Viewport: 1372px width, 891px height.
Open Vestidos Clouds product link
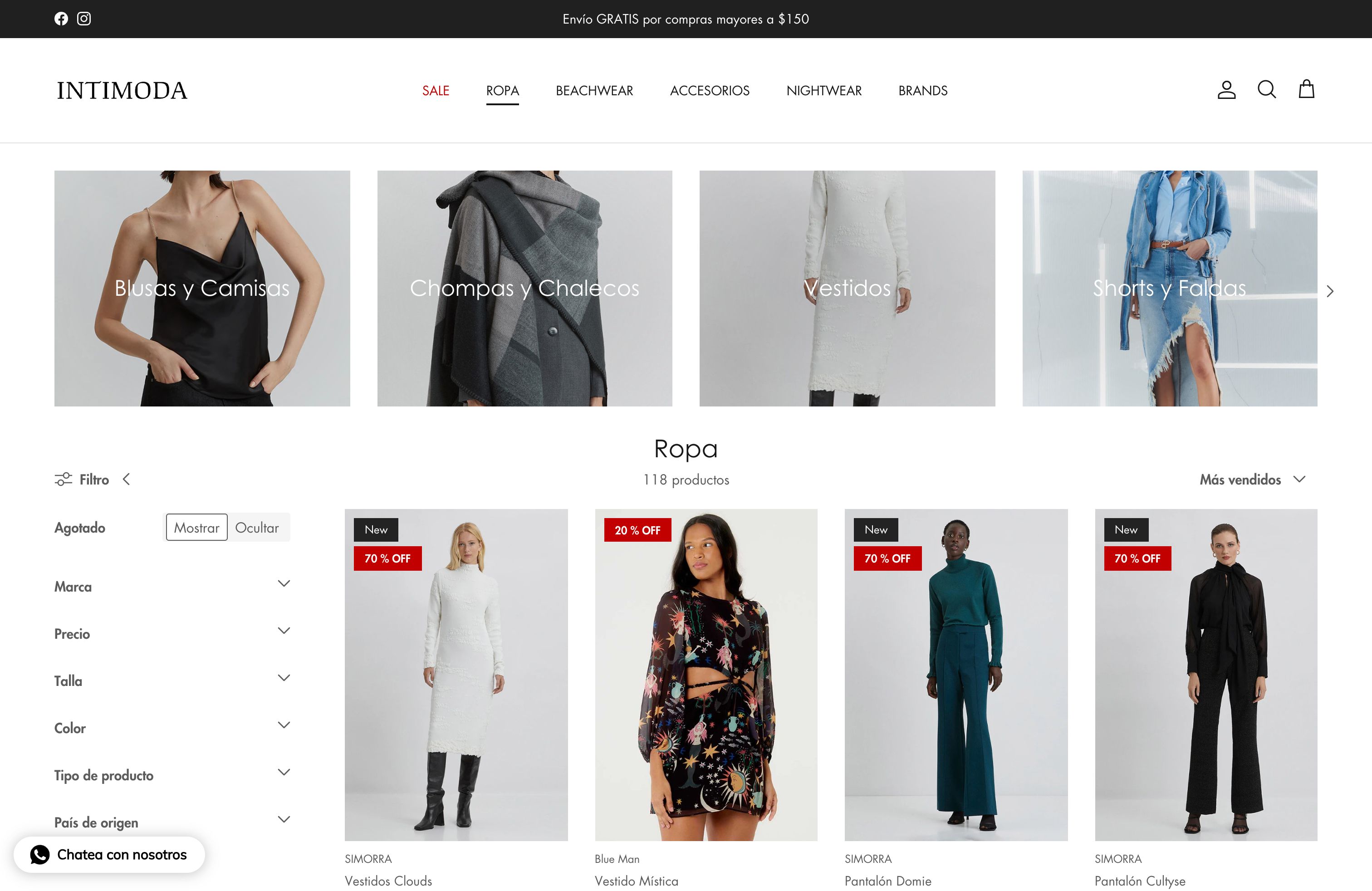coord(388,880)
